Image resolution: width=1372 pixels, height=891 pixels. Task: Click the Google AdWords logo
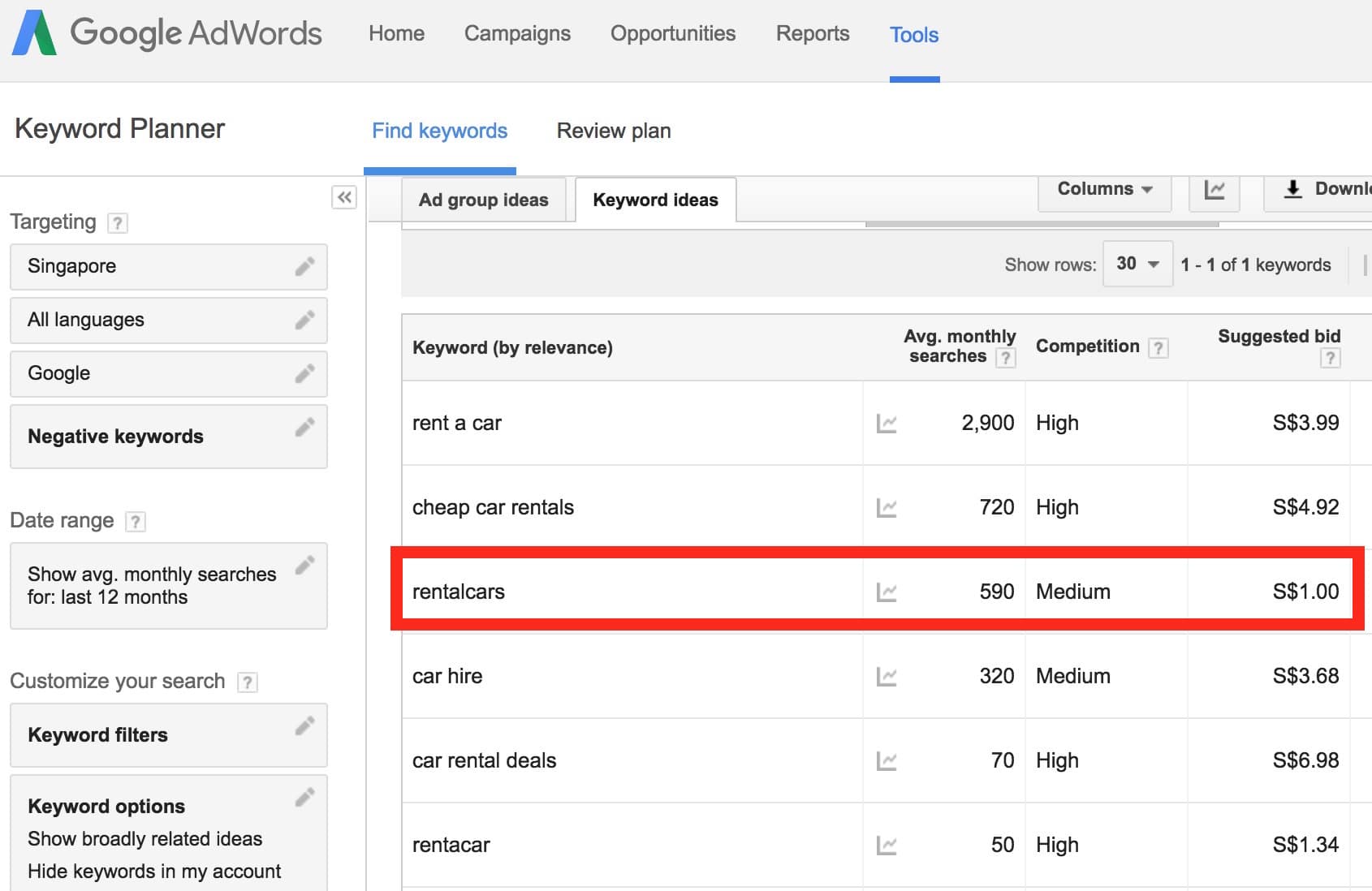point(166,33)
